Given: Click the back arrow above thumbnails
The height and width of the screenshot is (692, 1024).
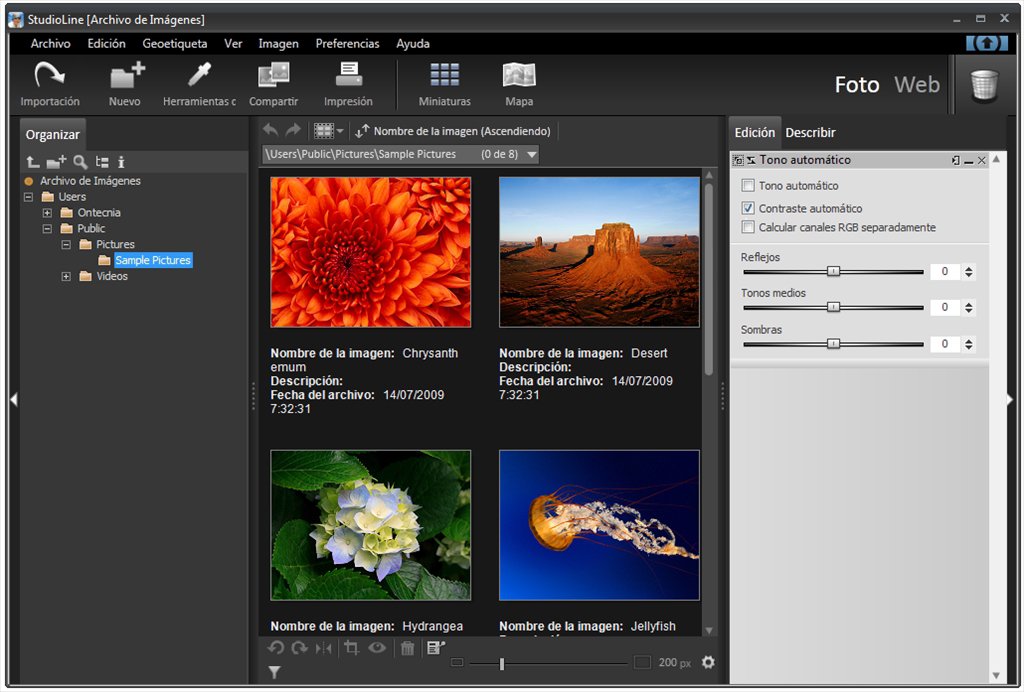Looking at the screenshot, I should [270, 131].
